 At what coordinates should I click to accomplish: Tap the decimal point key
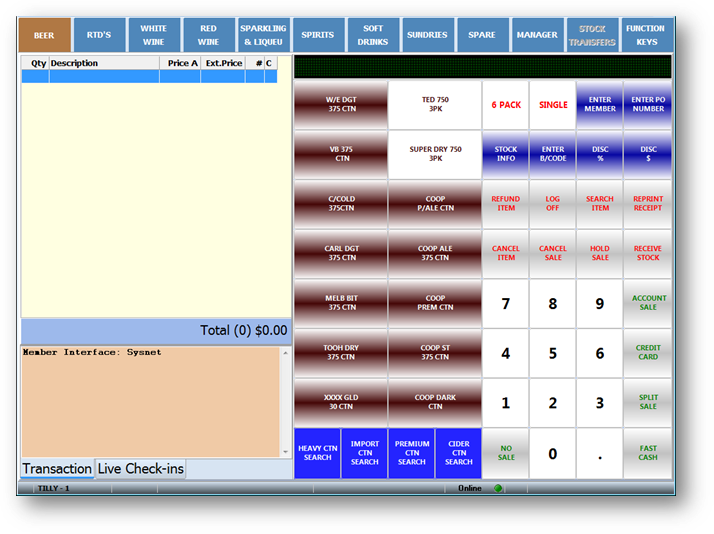click(x=600, y=453)
